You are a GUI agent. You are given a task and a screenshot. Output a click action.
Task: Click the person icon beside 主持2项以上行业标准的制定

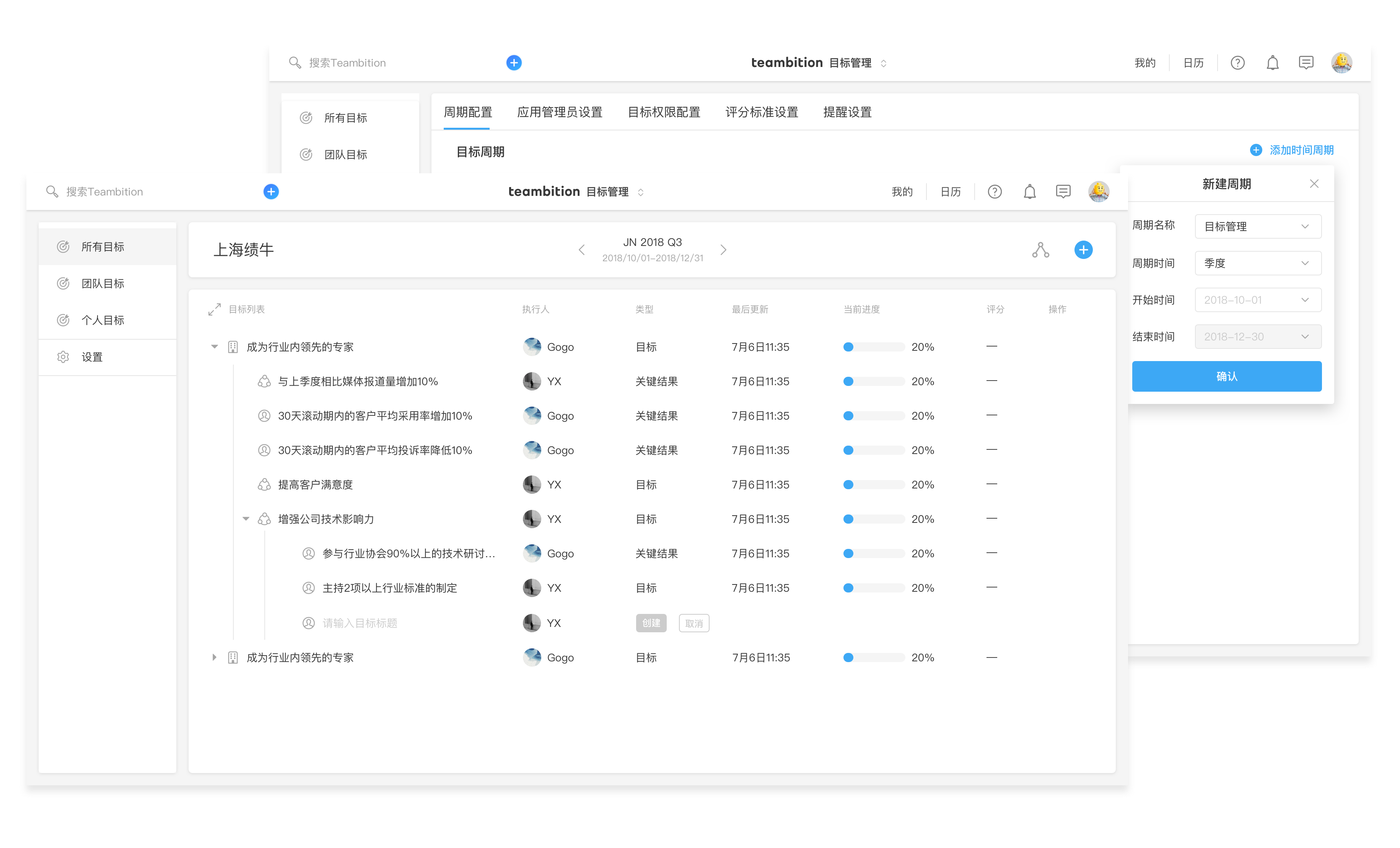(309, 588)
